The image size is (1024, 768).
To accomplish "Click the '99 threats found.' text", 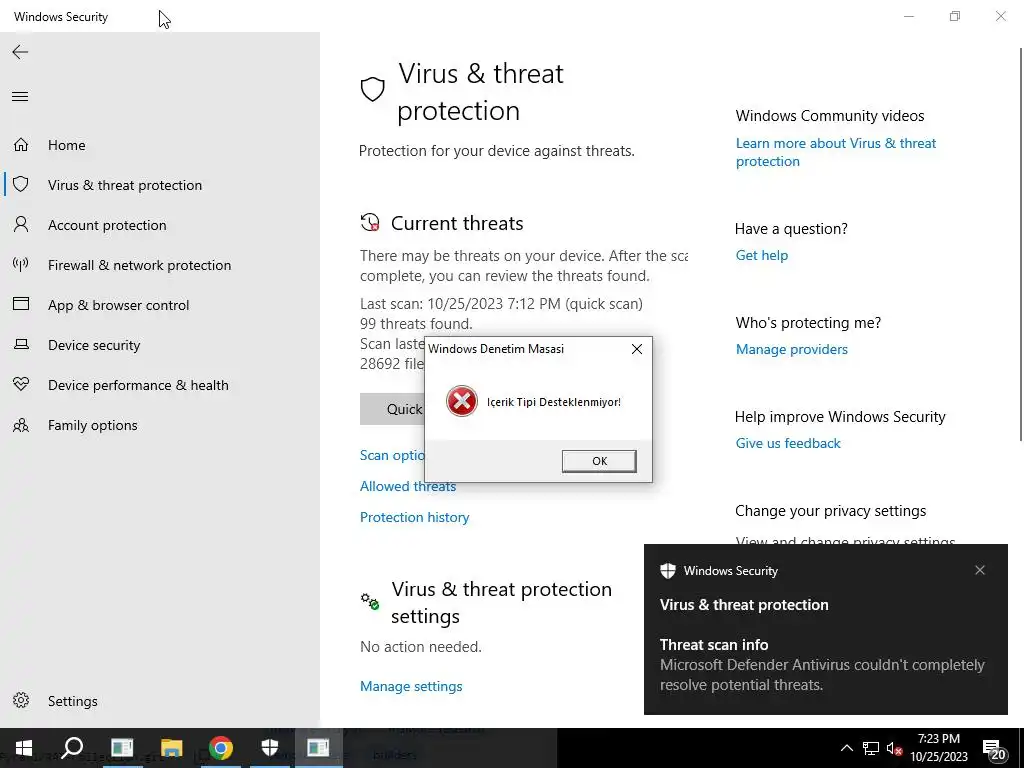I will pos(416,324).
